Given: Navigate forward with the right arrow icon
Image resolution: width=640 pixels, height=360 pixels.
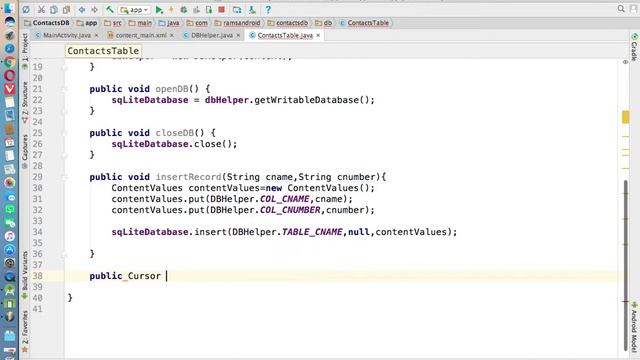Looking at the screenshot, I should pyautogui.click(x=95, y=9).
